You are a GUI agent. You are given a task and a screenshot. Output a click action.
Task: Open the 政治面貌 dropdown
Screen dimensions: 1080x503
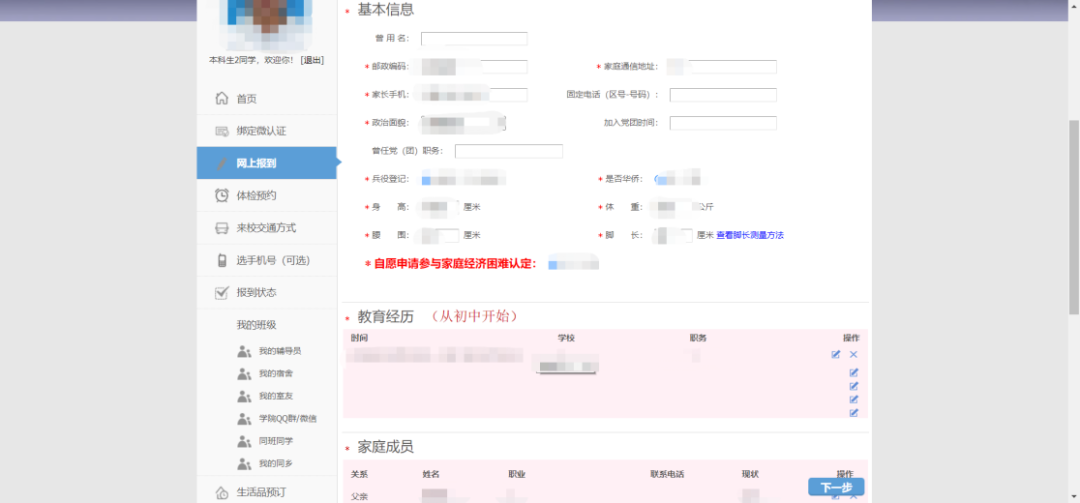coord(464,123)
